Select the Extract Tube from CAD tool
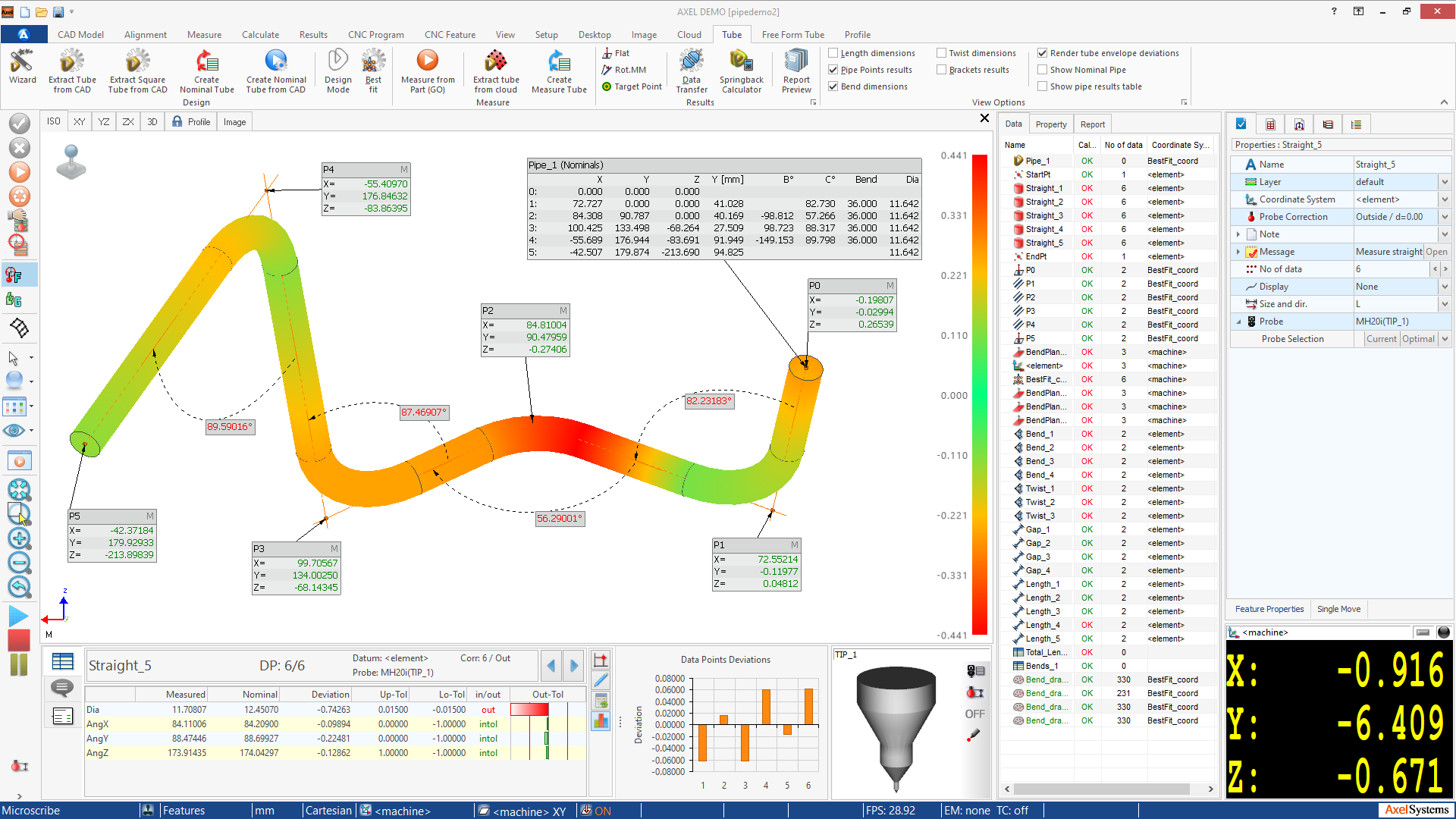This screenshot has width=1456, height=819. pyautogui.click(x=71, y=71)
